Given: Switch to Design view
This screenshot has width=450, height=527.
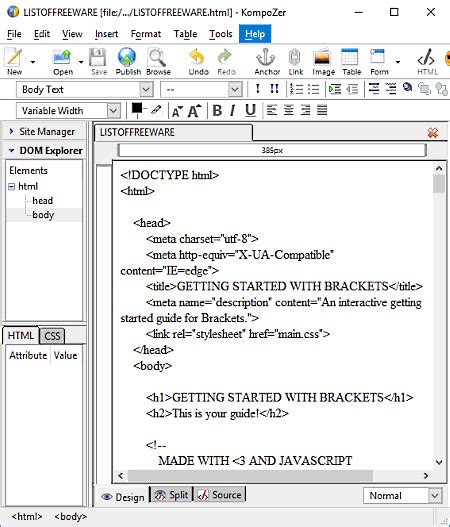Looking at the screenshot, I should [123, 497].
